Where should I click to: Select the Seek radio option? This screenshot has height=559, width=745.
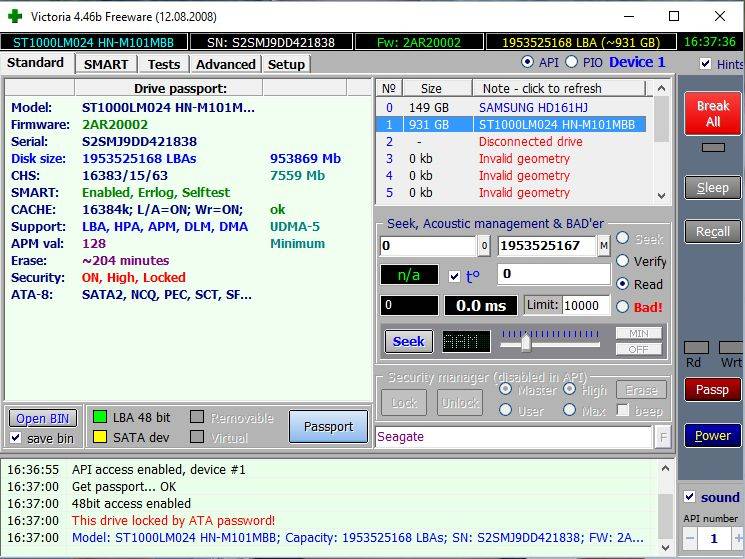(622, 238)
